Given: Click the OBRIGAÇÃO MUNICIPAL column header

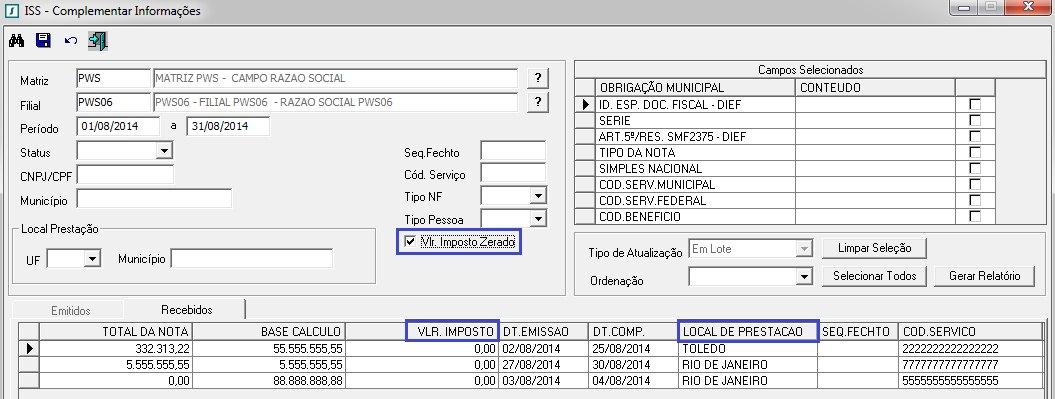Looking at the screenshot, I should [695, 88].
